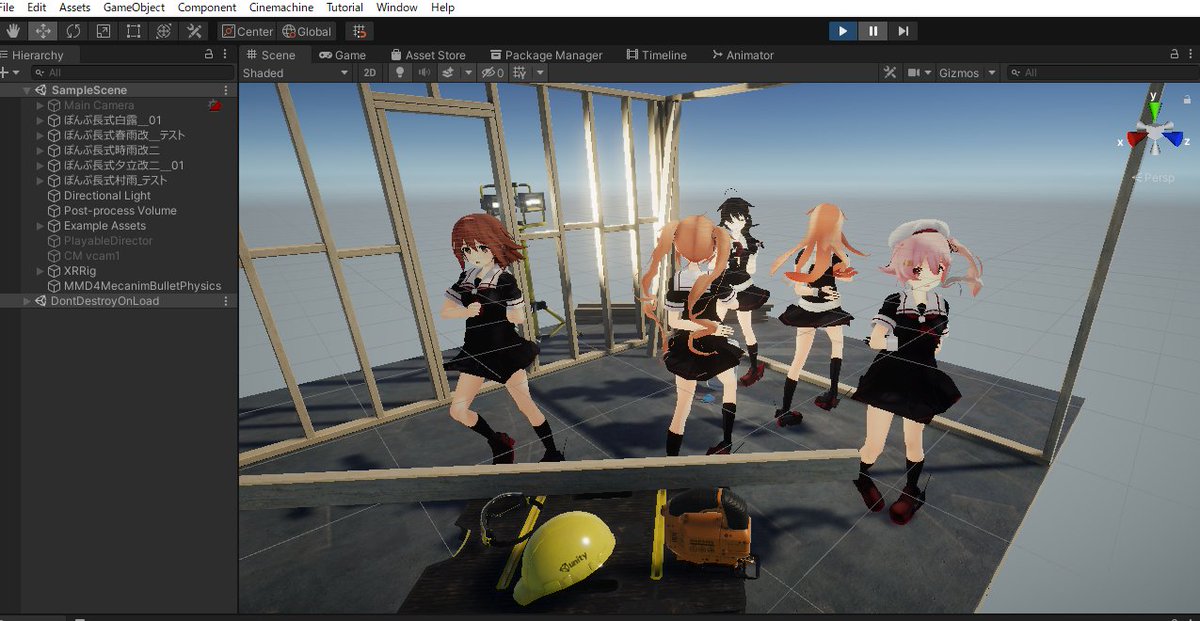
Task: Select the Scale tool
Action: (x=101, y=30)
